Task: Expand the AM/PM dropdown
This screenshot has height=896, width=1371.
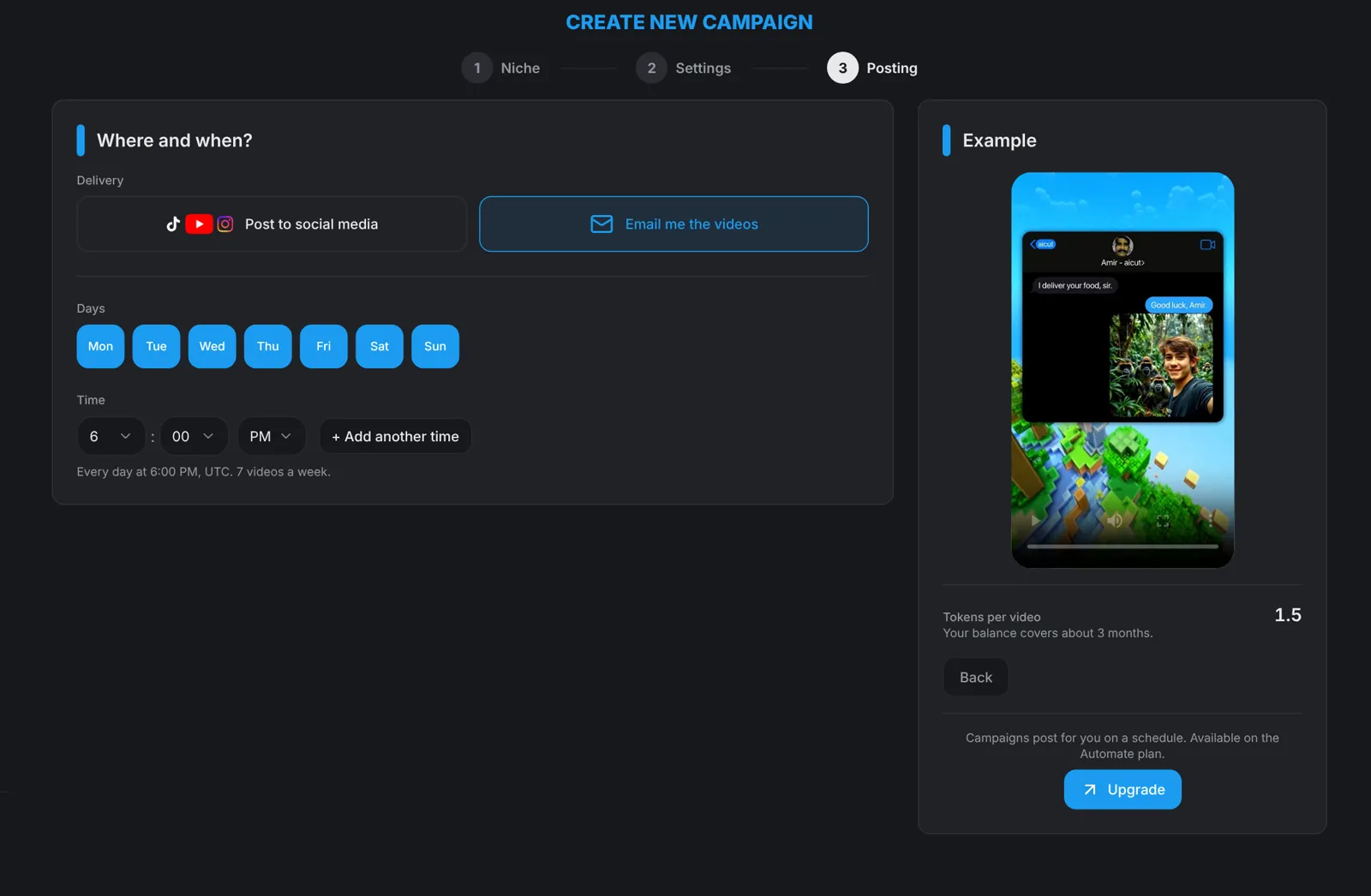Action: pyautogui.click(x=271, y=436)
